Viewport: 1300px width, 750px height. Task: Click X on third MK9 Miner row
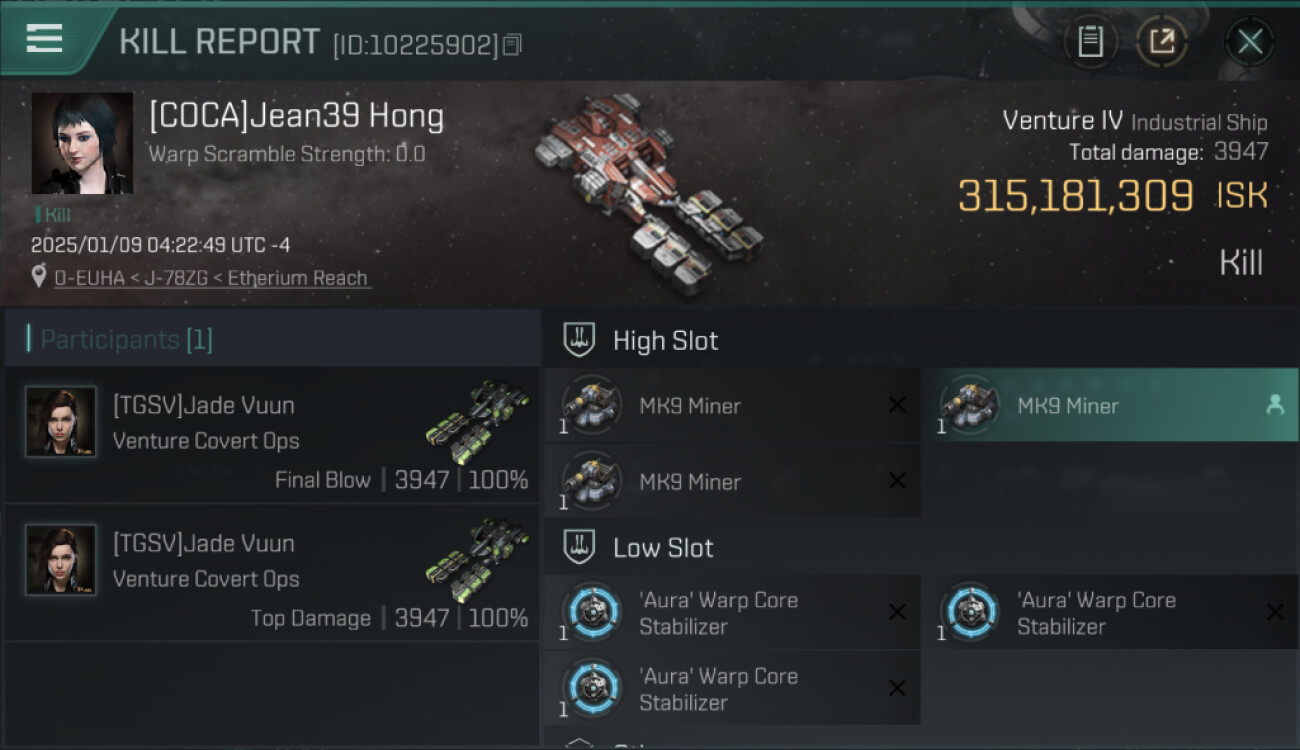pyautogui.click(x=897, y=481)
